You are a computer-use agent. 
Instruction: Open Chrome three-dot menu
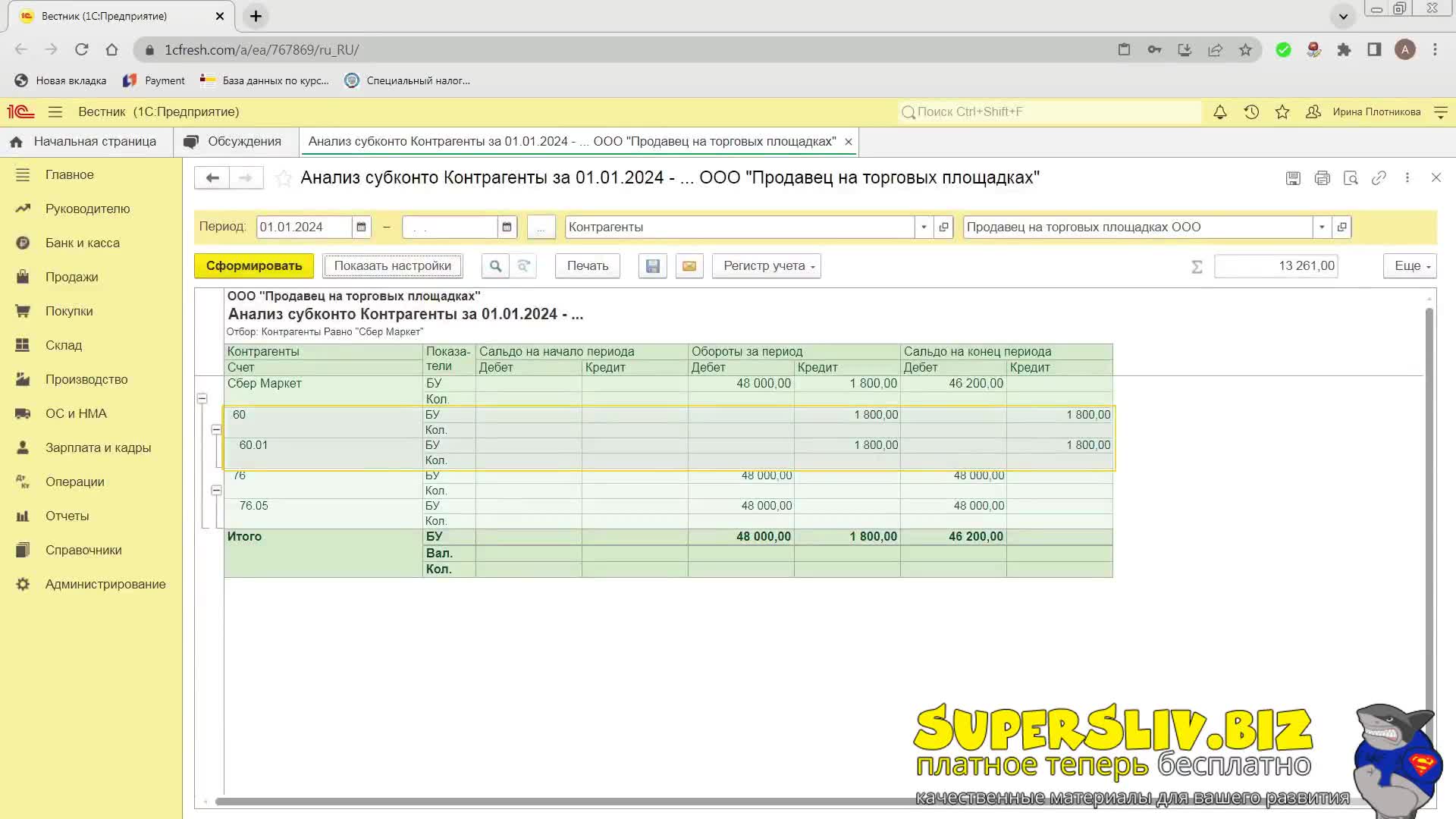pyautogui.click(x=1435, y=49)
